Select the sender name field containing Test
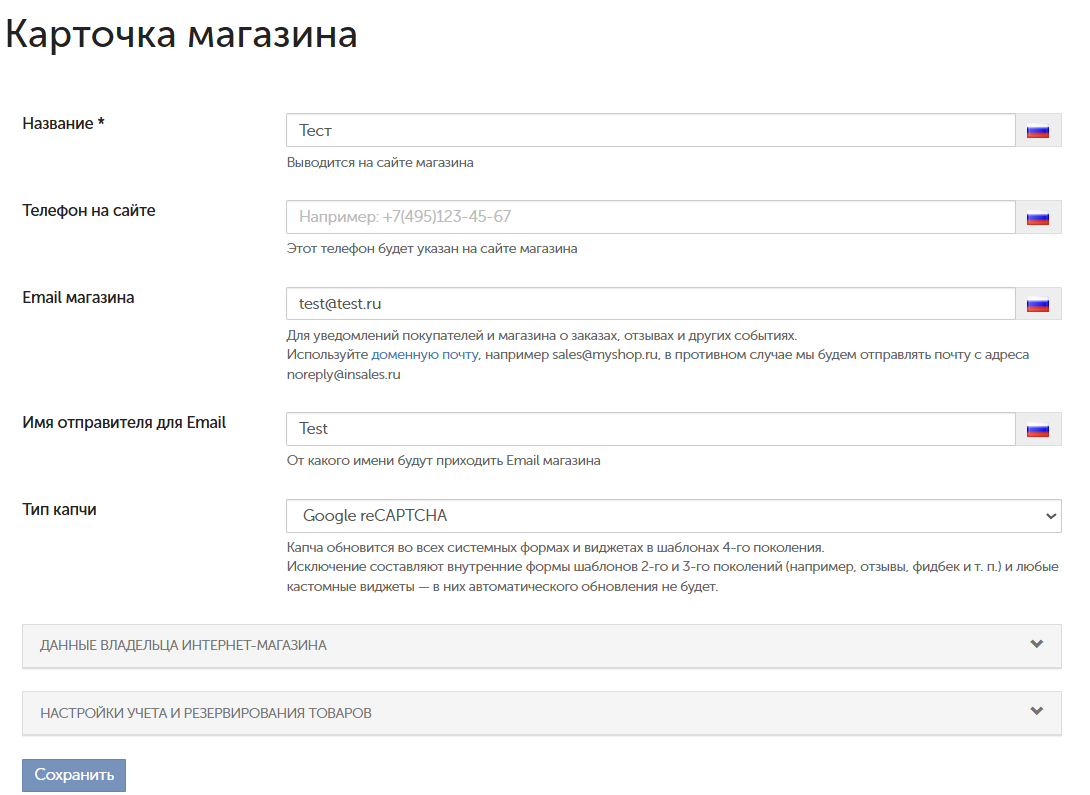 [x=650, y=429]
